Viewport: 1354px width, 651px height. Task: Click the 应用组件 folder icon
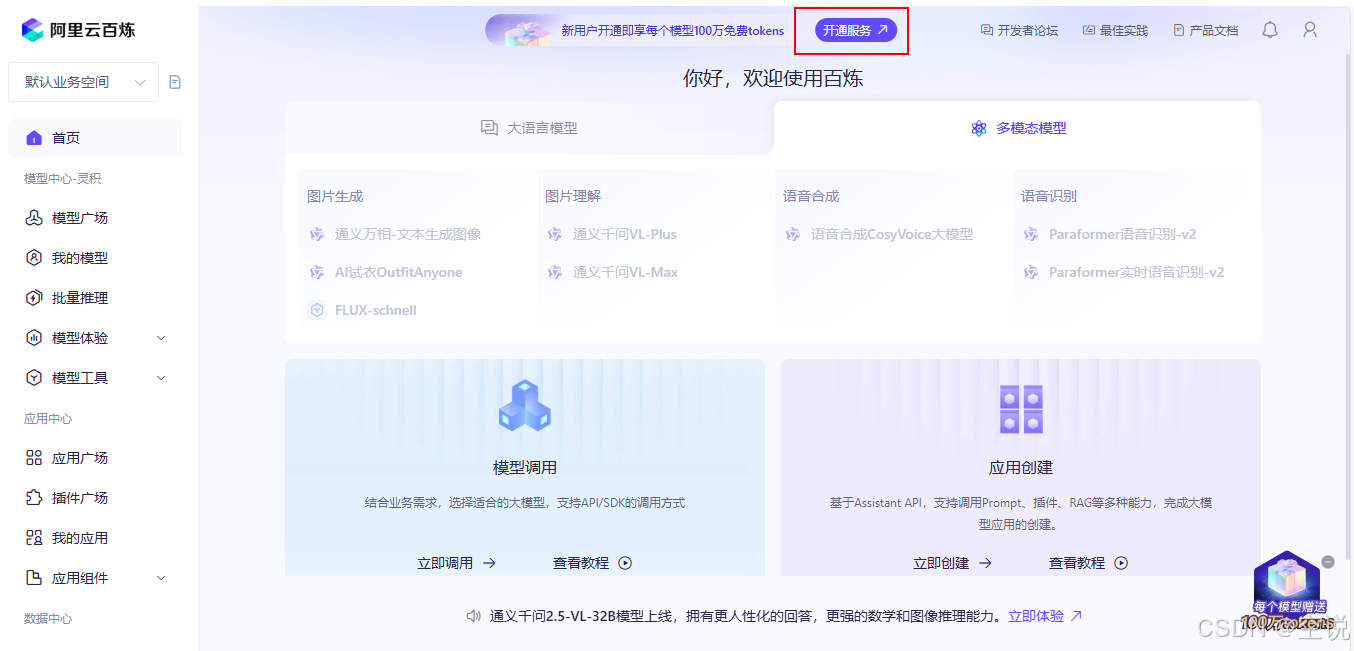click(34, 578)
